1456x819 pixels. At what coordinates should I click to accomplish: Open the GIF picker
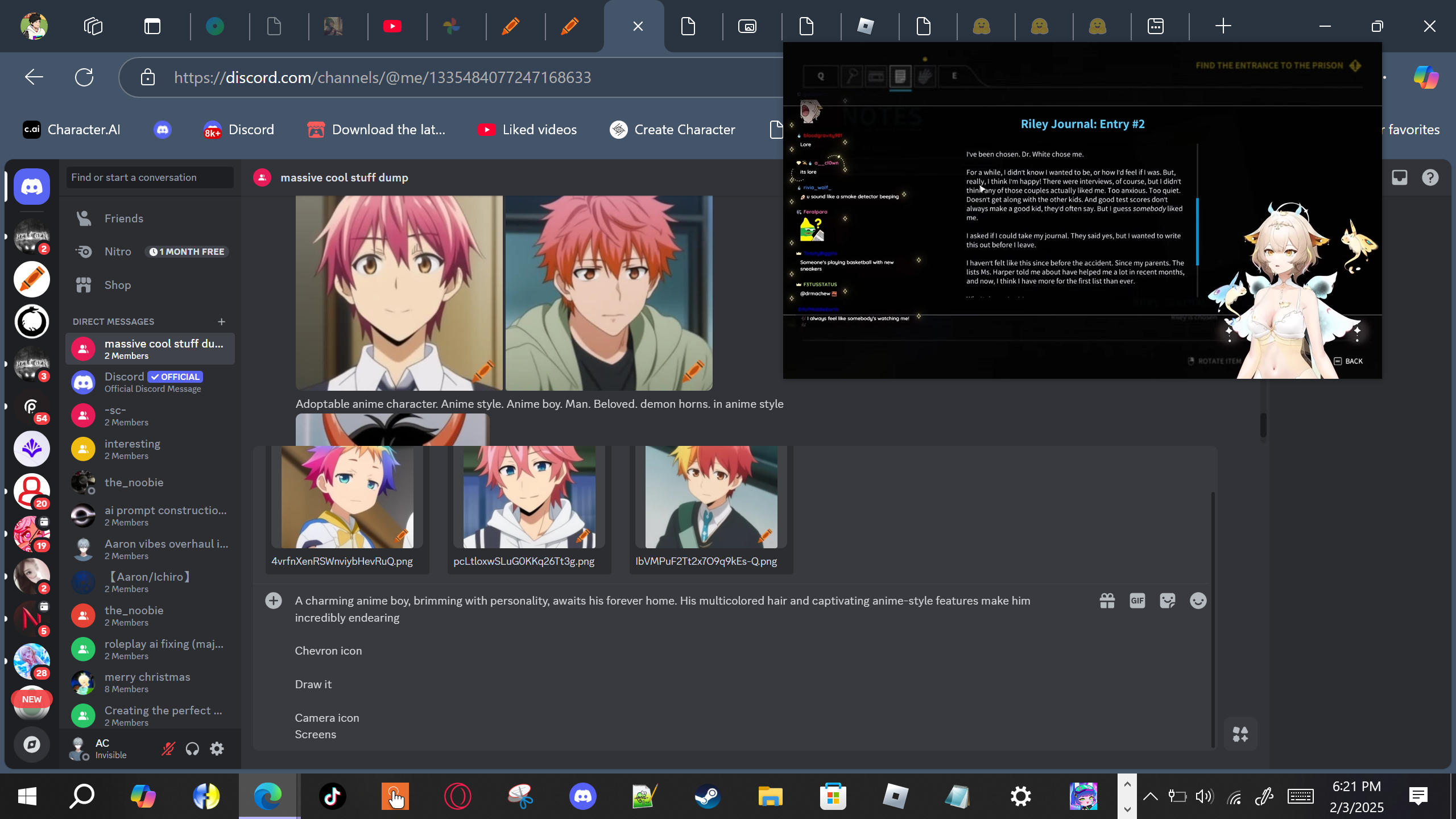[1137, 601]
